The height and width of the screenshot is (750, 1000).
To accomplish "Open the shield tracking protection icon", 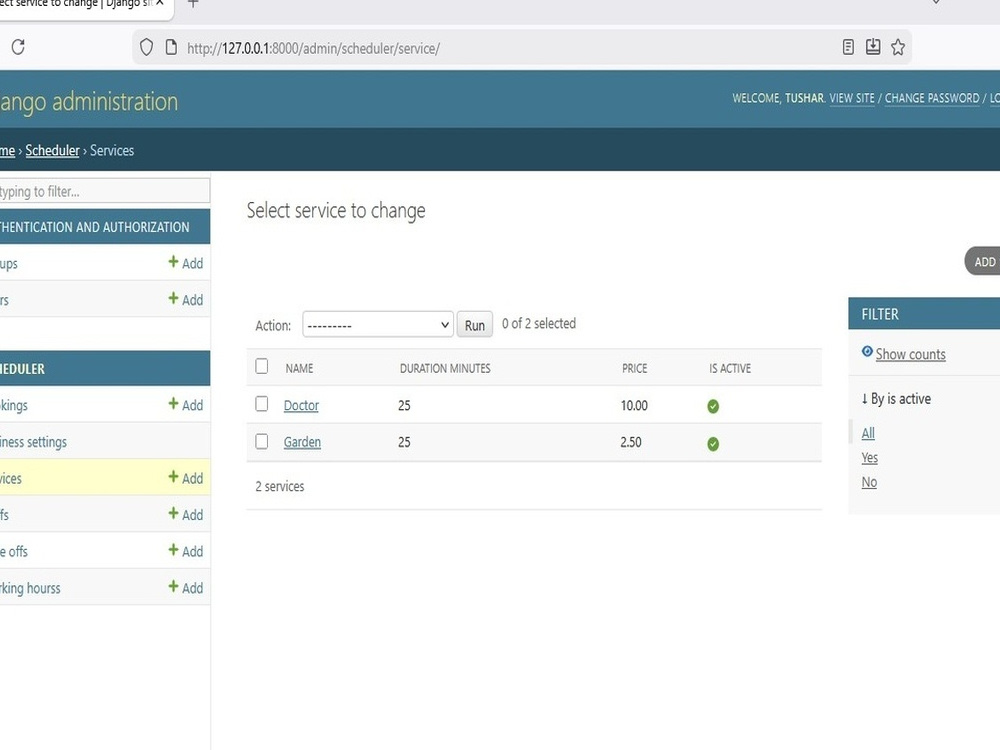I will coord(147,47).
